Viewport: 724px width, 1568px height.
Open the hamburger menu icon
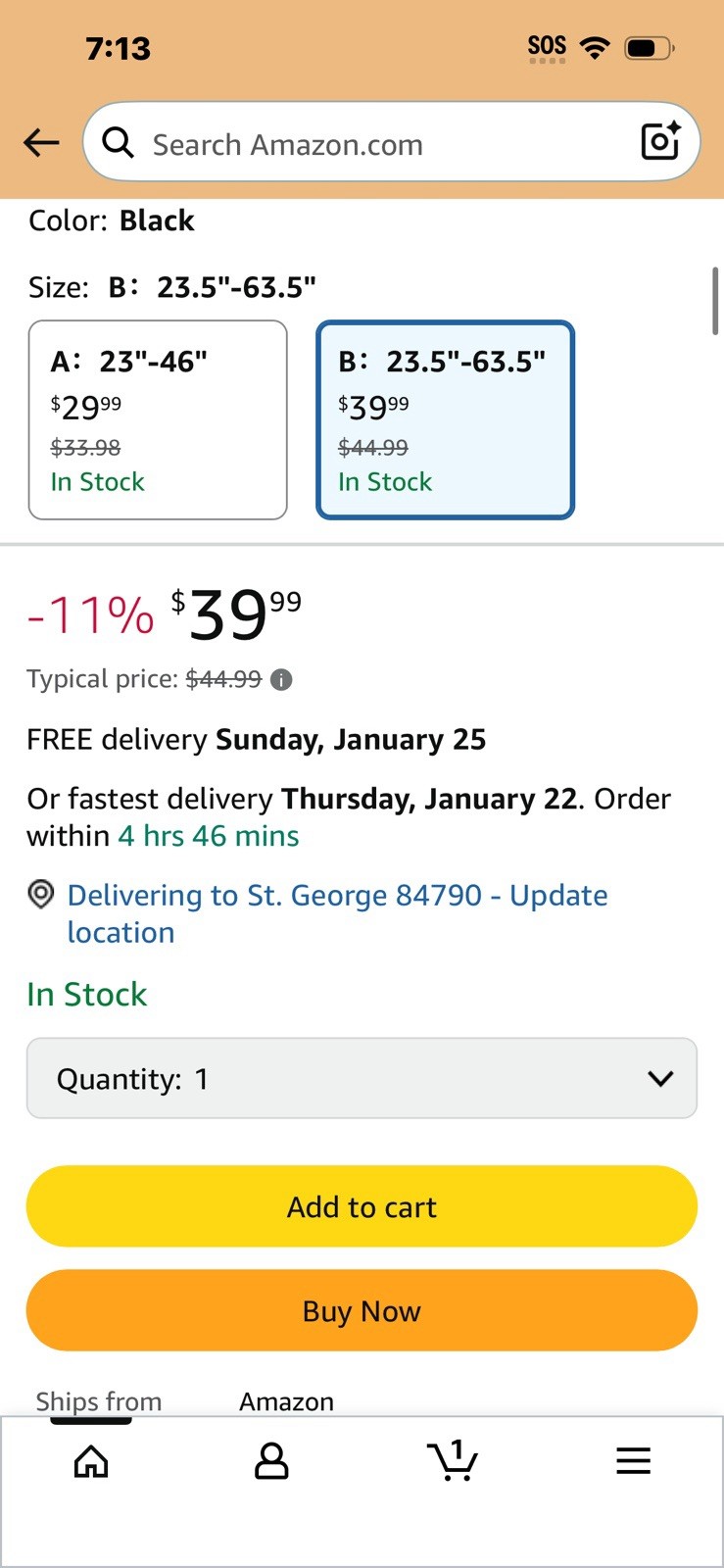(x=633, y=1461)
